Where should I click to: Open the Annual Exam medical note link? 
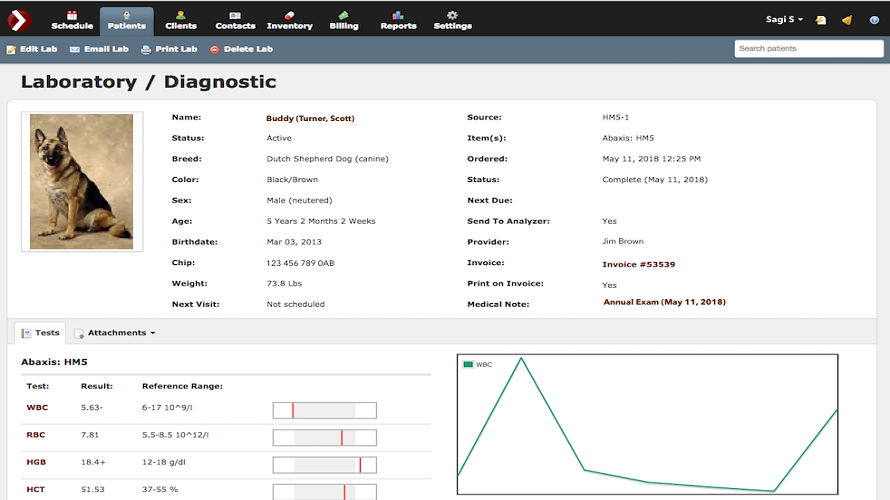[664, 302]
